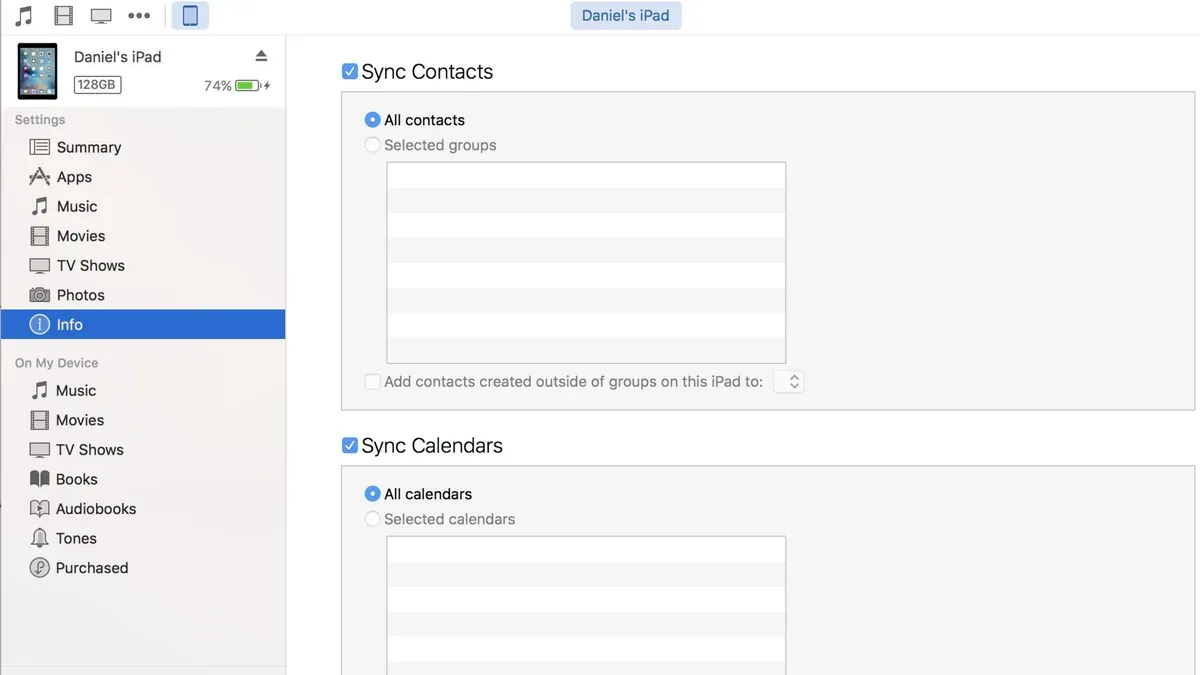Select the All contacts radio button

pyautogui.click(x=372, y=120)
